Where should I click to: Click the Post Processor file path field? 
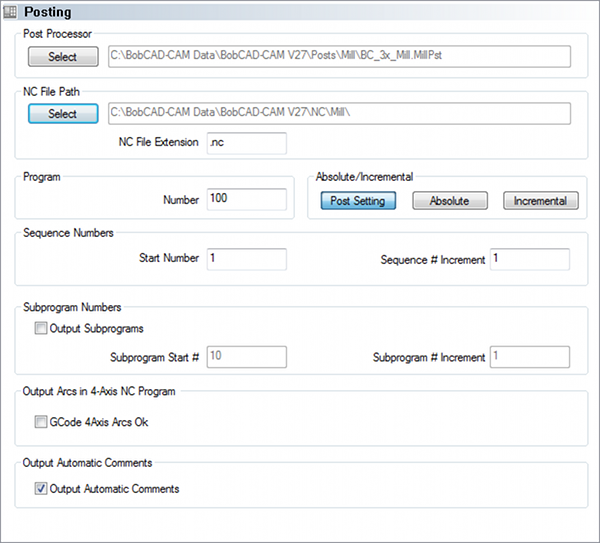click(338, 57)
